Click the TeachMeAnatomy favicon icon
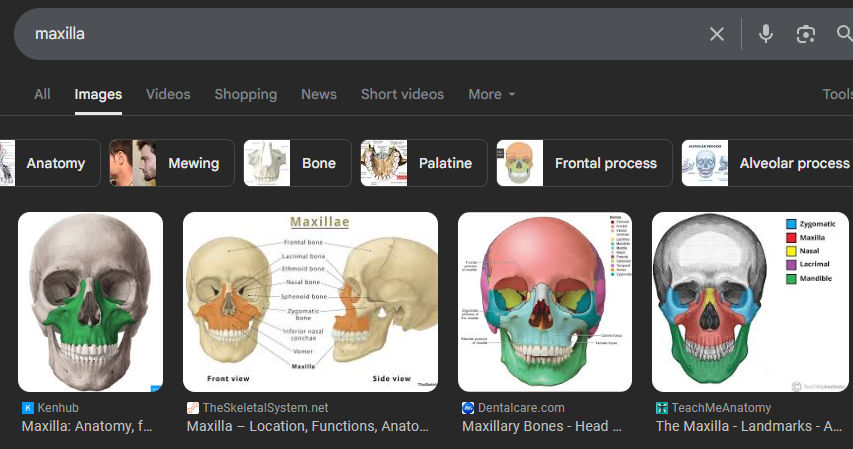Image resolution: width=853 pixels, height=449 pixels. pos(662,408)
